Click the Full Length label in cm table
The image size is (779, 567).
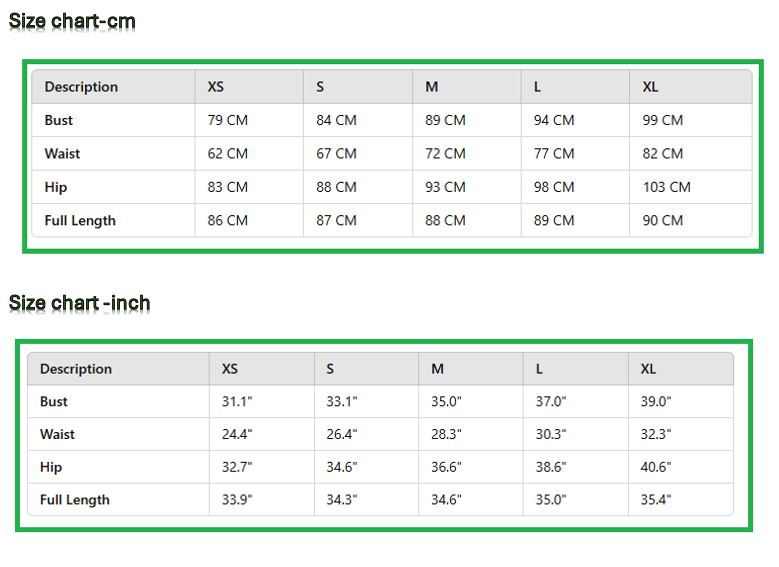click(x=80, y=220)
